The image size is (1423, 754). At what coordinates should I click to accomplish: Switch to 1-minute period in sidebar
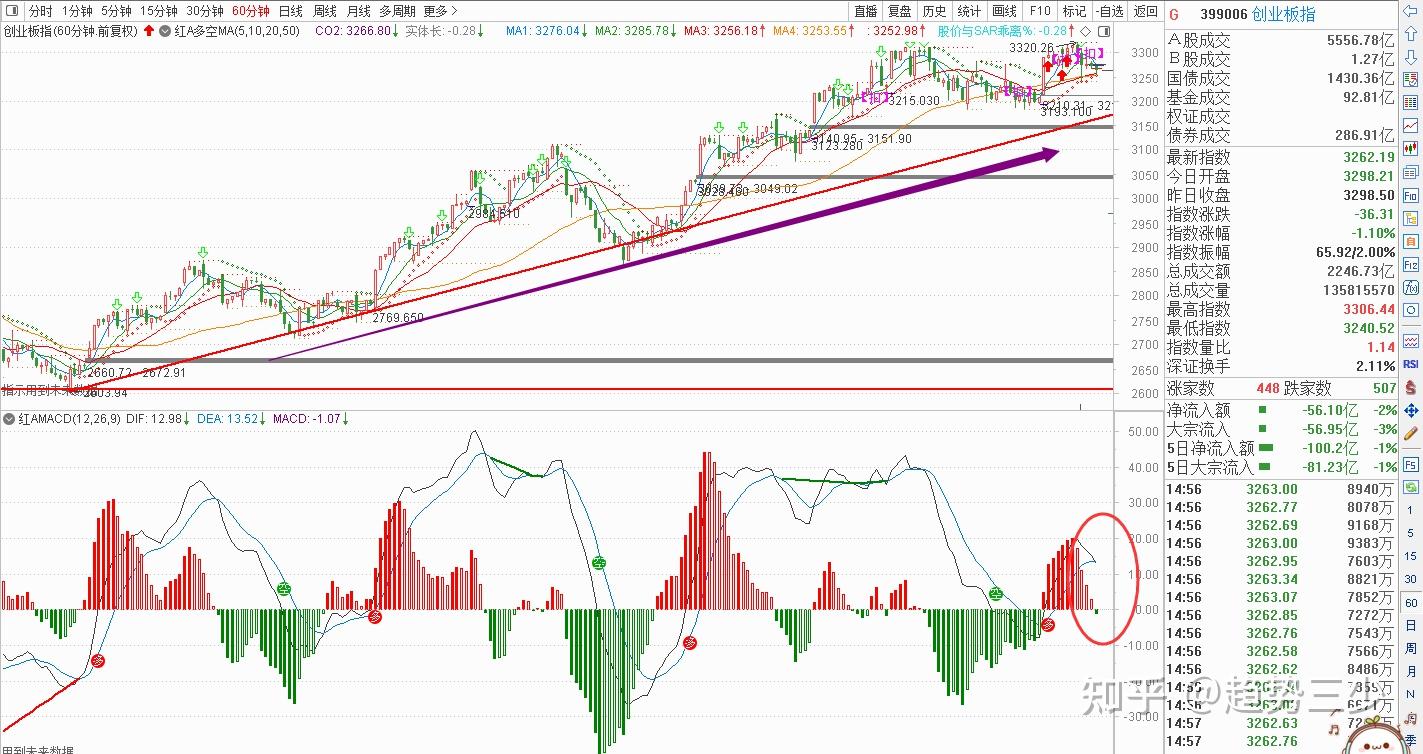(1410, 510)
